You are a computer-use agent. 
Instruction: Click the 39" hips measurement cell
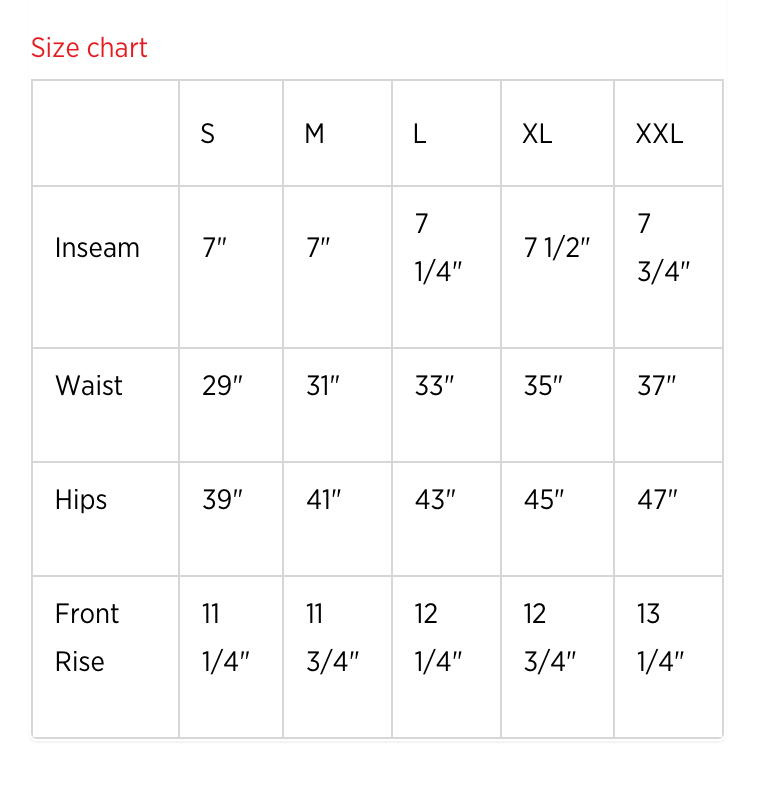pos(222,500)
